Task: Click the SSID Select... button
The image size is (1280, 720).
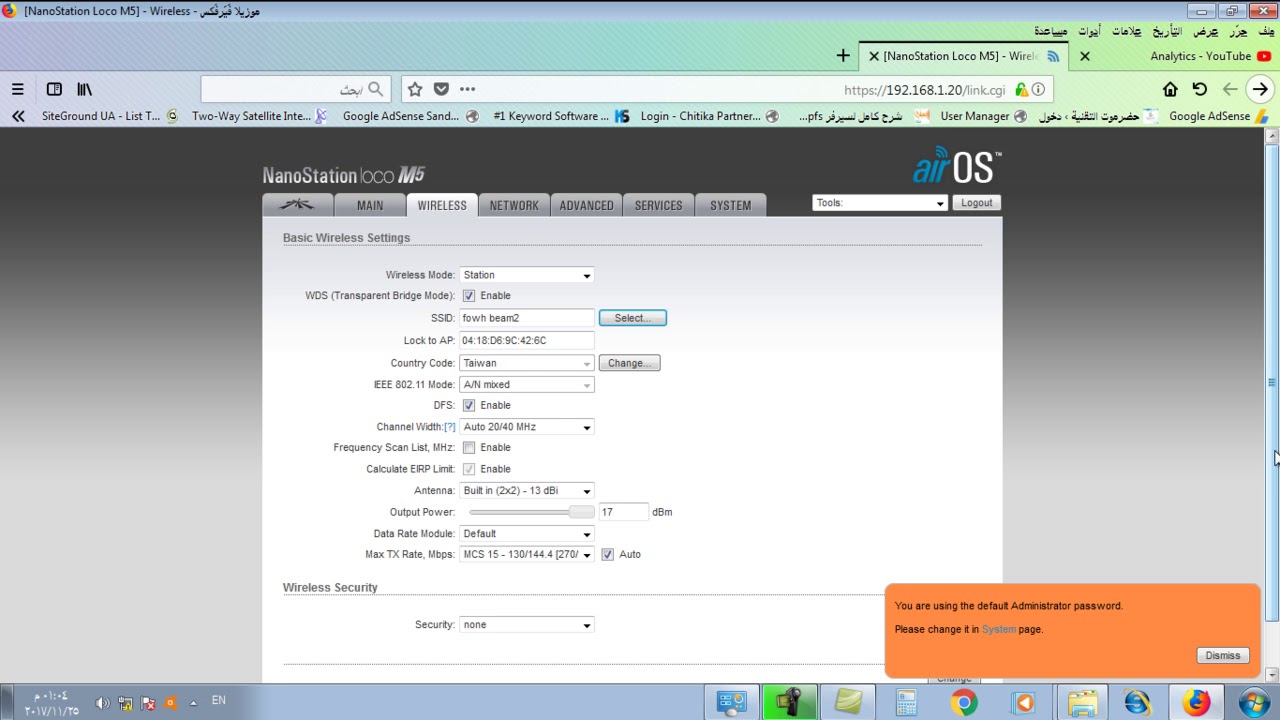Action: tap(633, 318)
